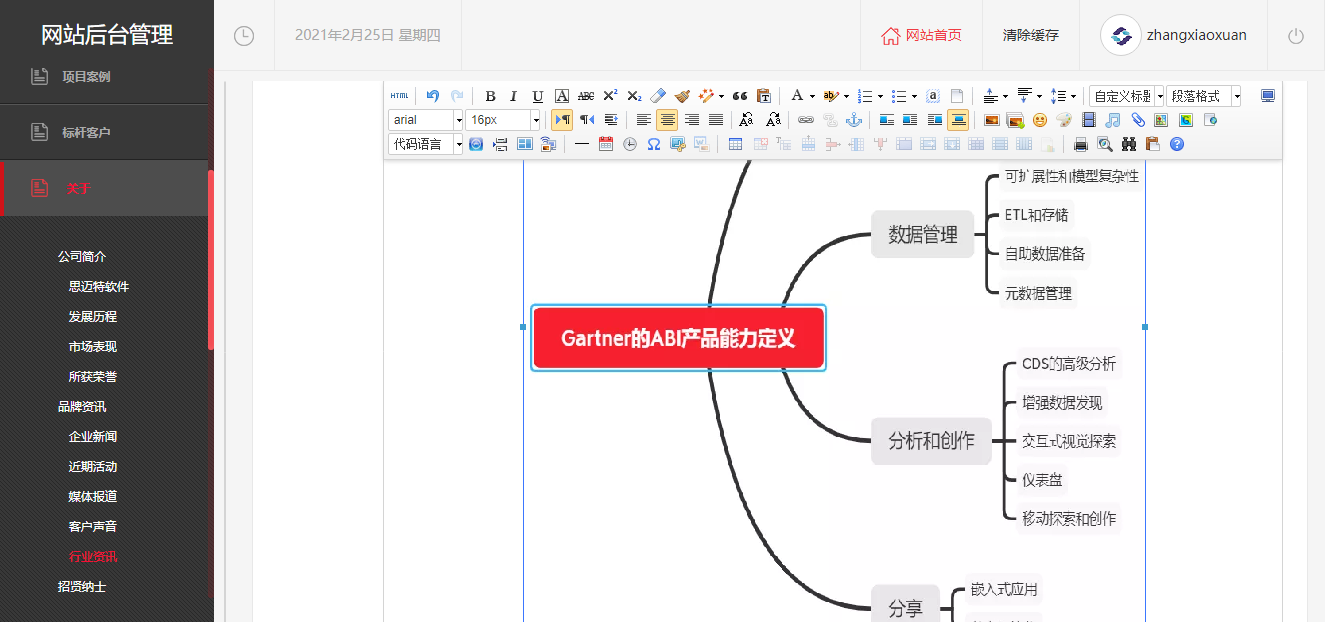Go to 网站首页
Image resolution: width=1326 pixels, height=623 pixels.
921,36
